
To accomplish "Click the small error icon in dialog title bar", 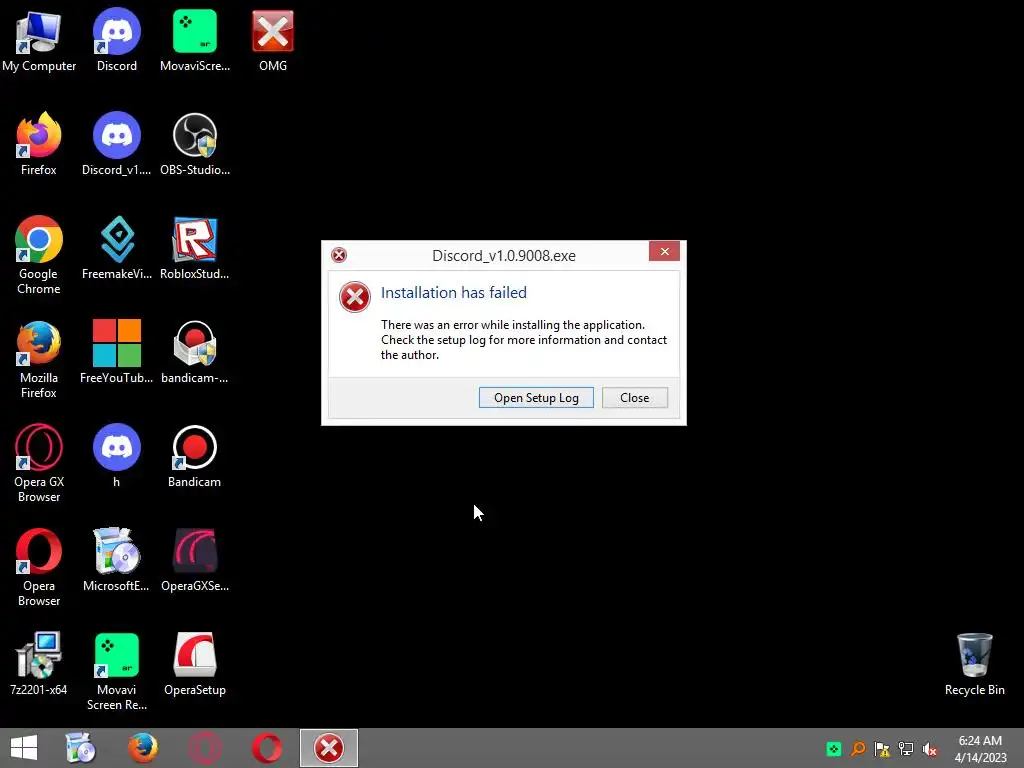I will coord(339,255).
